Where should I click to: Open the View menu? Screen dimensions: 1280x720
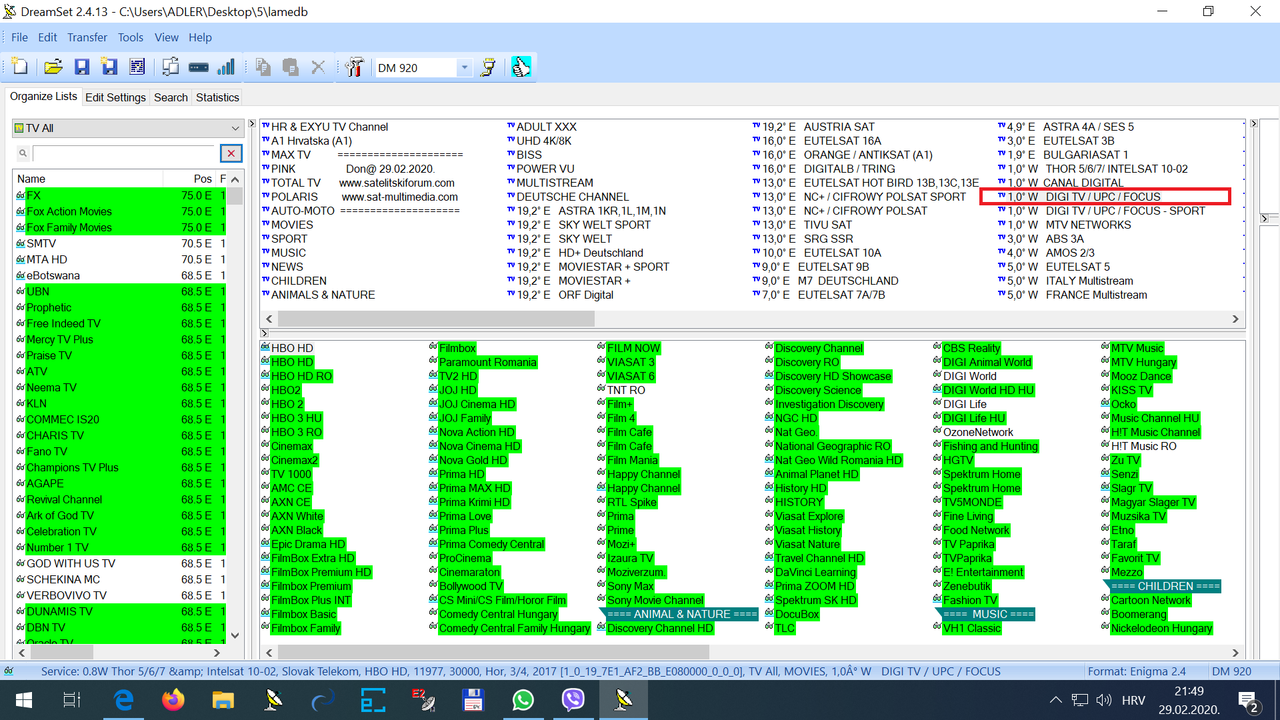[x=167, y=37]
